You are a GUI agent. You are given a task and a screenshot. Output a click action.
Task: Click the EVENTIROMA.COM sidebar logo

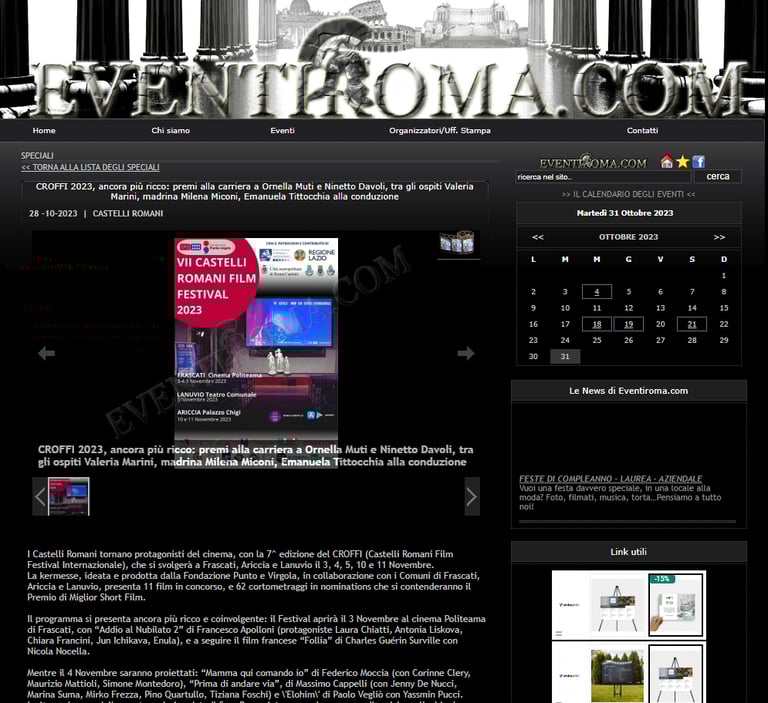point(593,162)
